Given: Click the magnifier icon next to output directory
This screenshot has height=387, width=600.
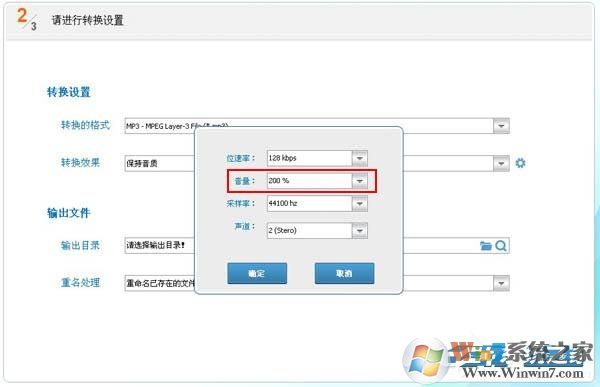Looking at the screenshot, I should [501, 245].
